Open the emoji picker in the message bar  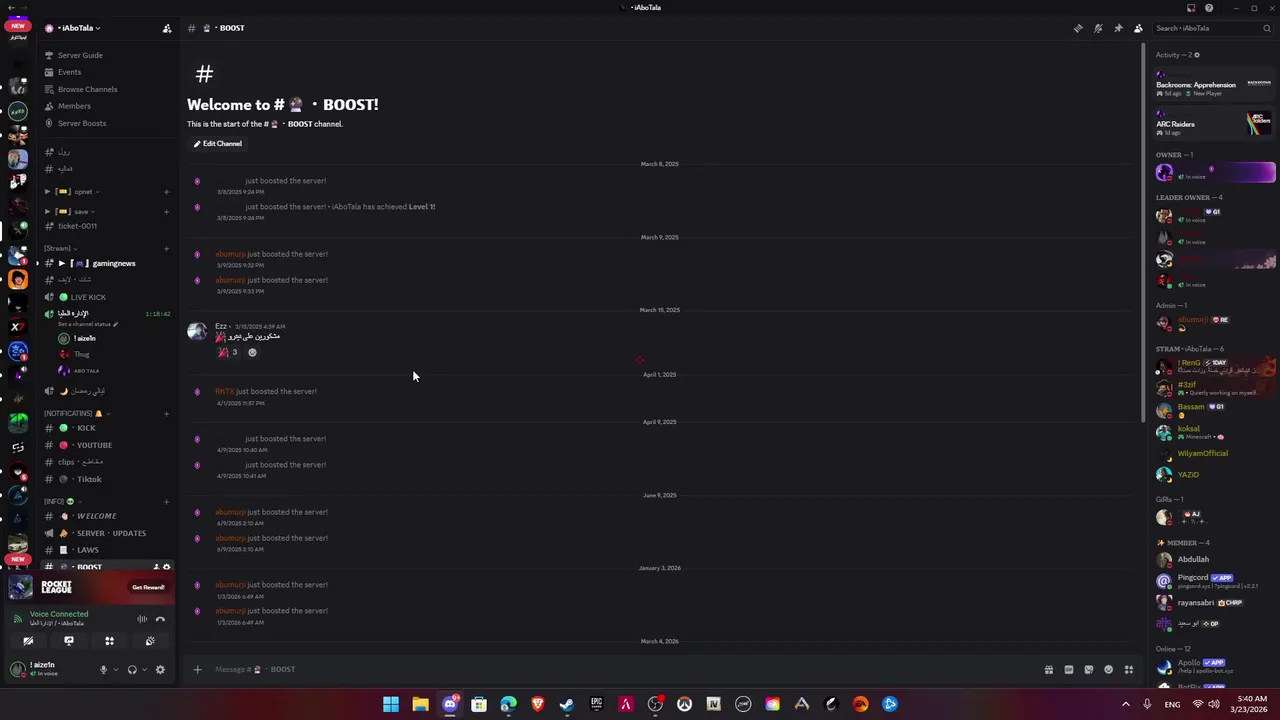coord(1108,670)
